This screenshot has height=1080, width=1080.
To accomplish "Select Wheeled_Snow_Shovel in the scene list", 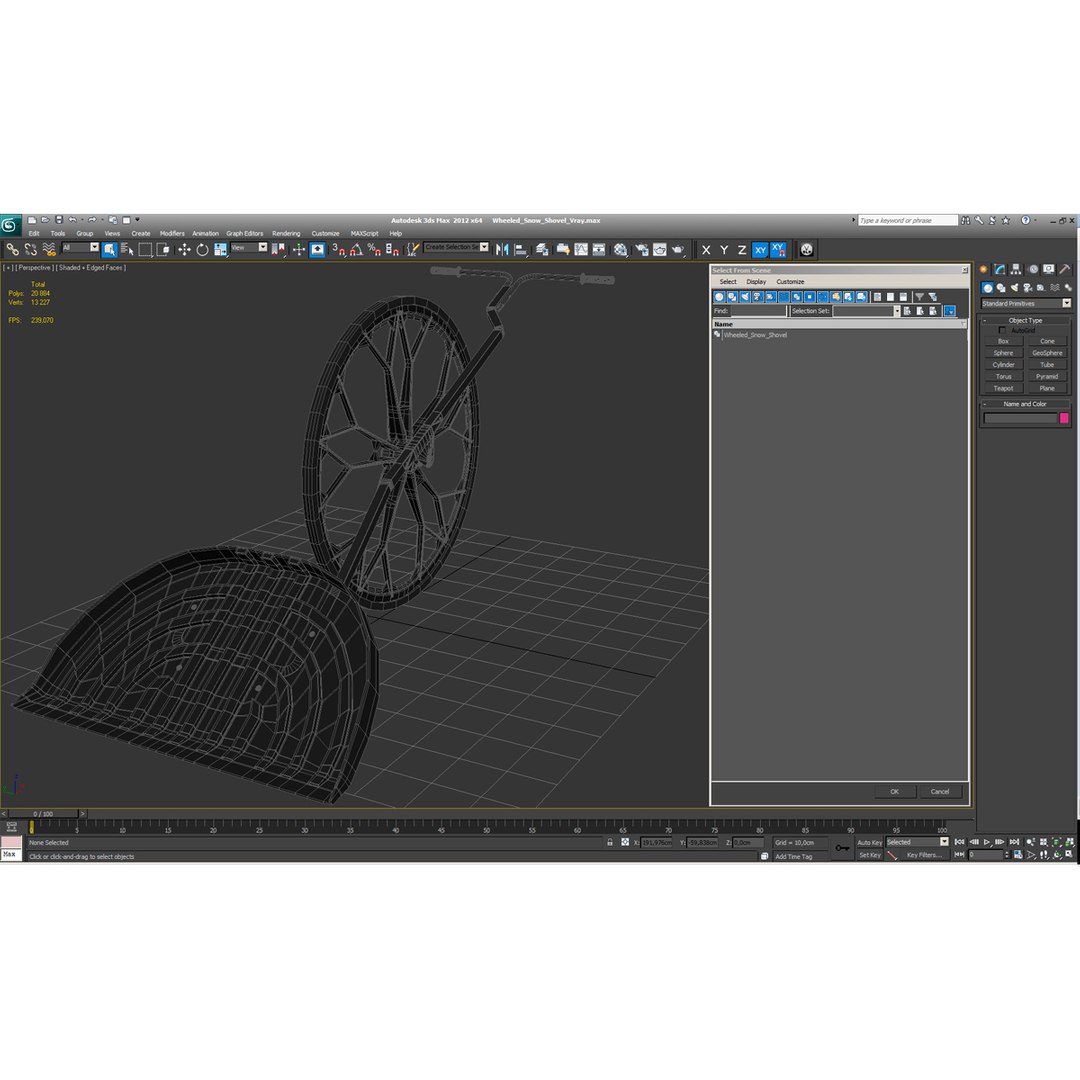I will coord(755,335).
